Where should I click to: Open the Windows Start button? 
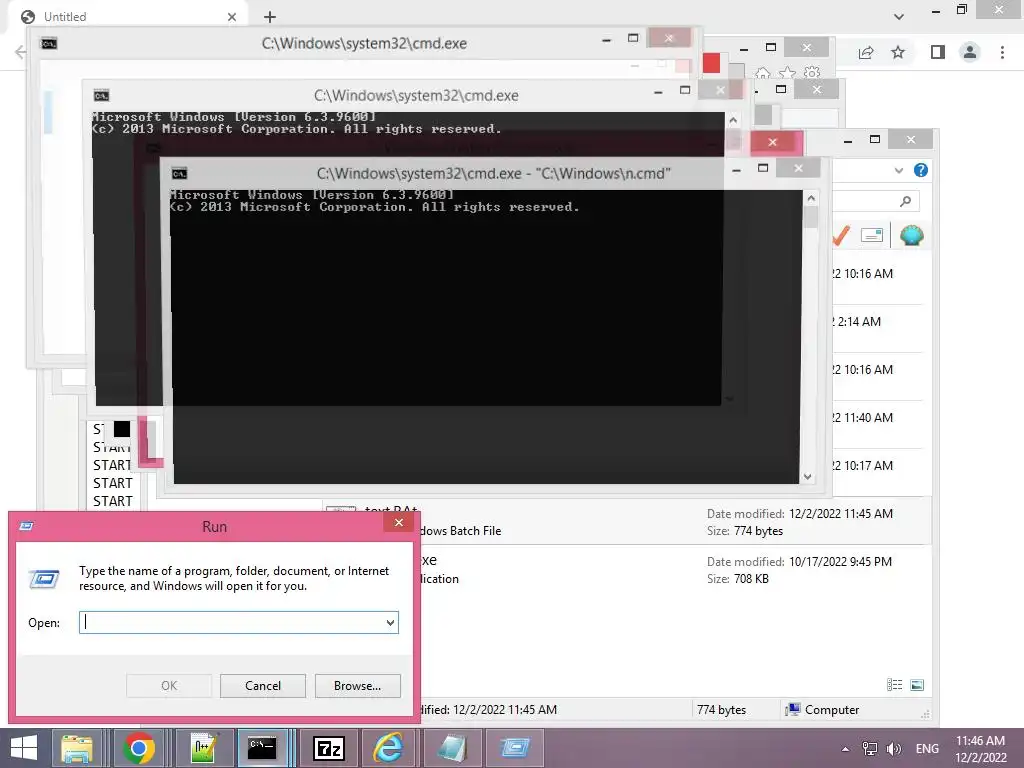coord(24,748)
